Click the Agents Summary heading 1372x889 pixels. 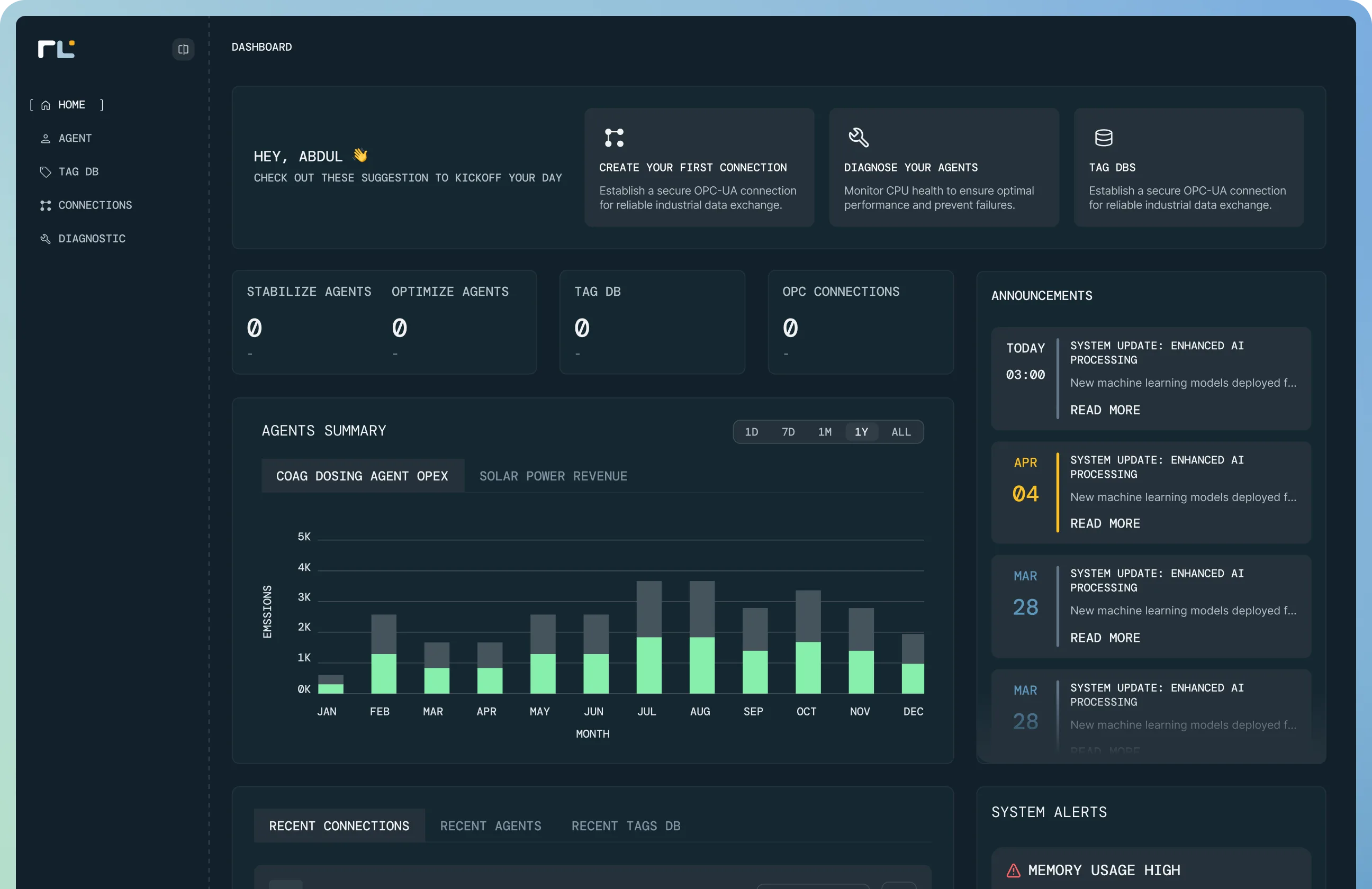(x=324, y=431)
